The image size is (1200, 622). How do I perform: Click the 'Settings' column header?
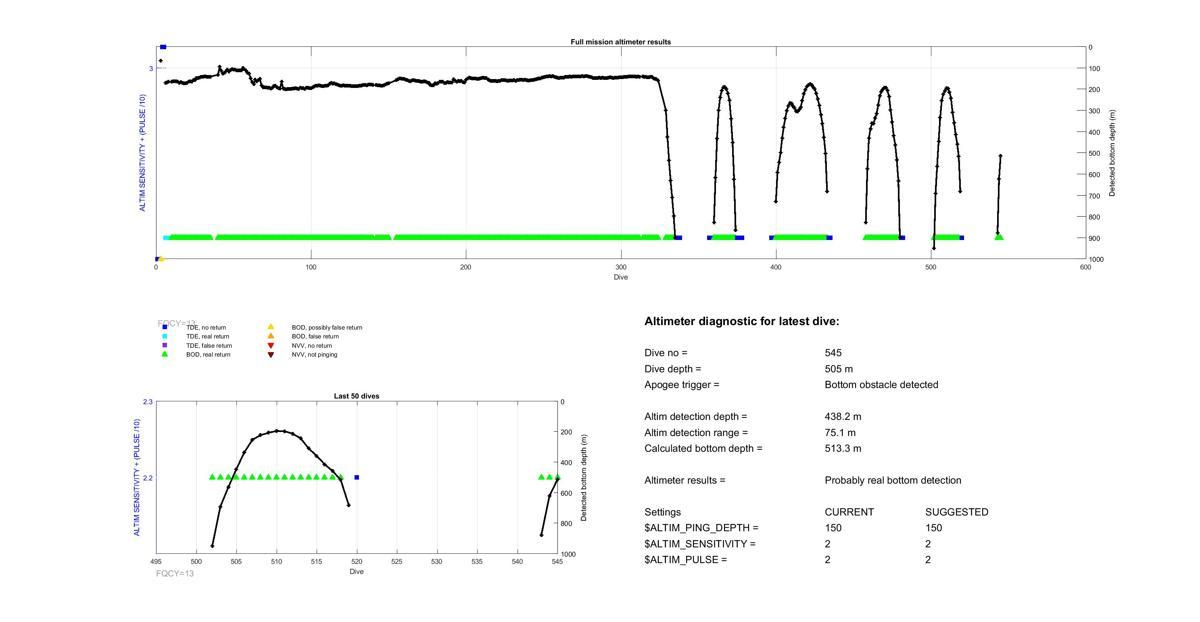(663, 512)
